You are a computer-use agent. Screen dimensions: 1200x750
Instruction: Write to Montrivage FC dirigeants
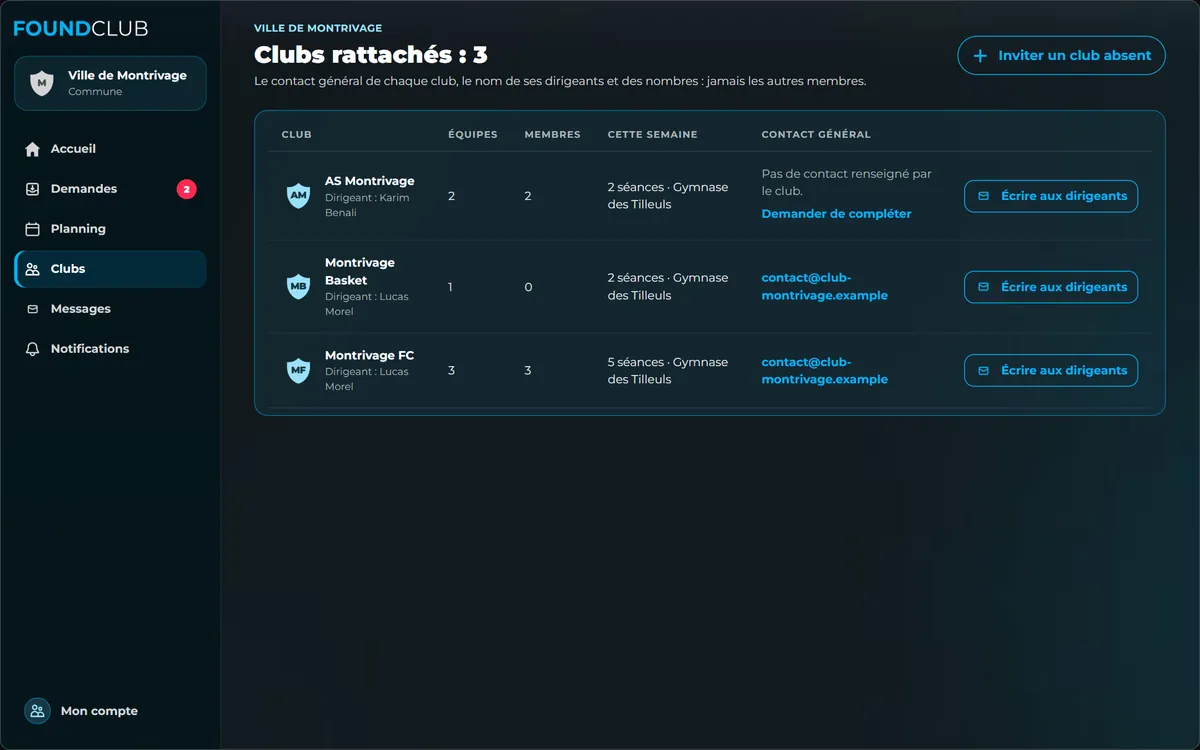1051,370
